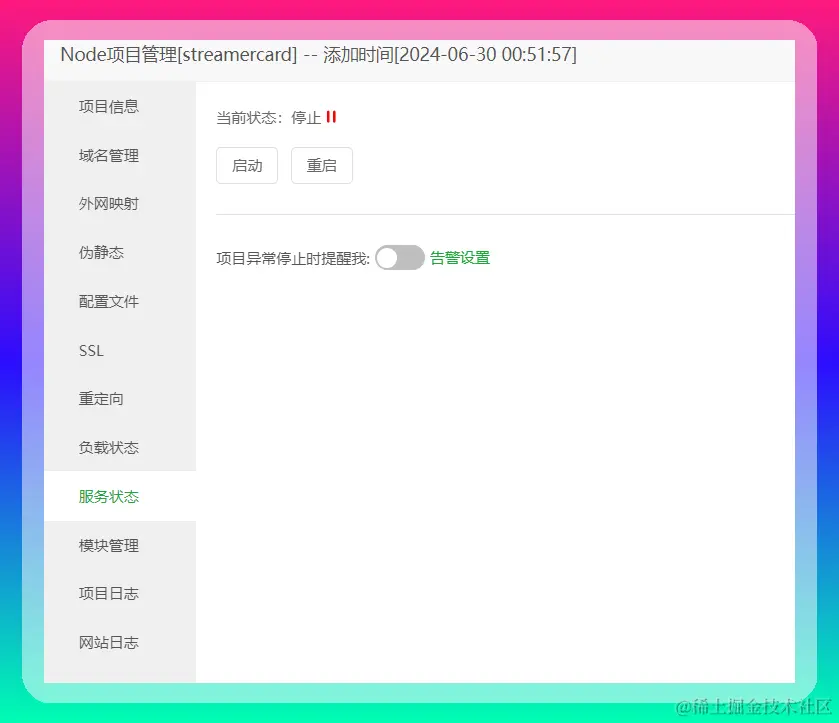The height and width of the screenshot is (723, 839).
Task: Click the Node项目管理[streamercard] title text
Action: [x=179, y=55]
